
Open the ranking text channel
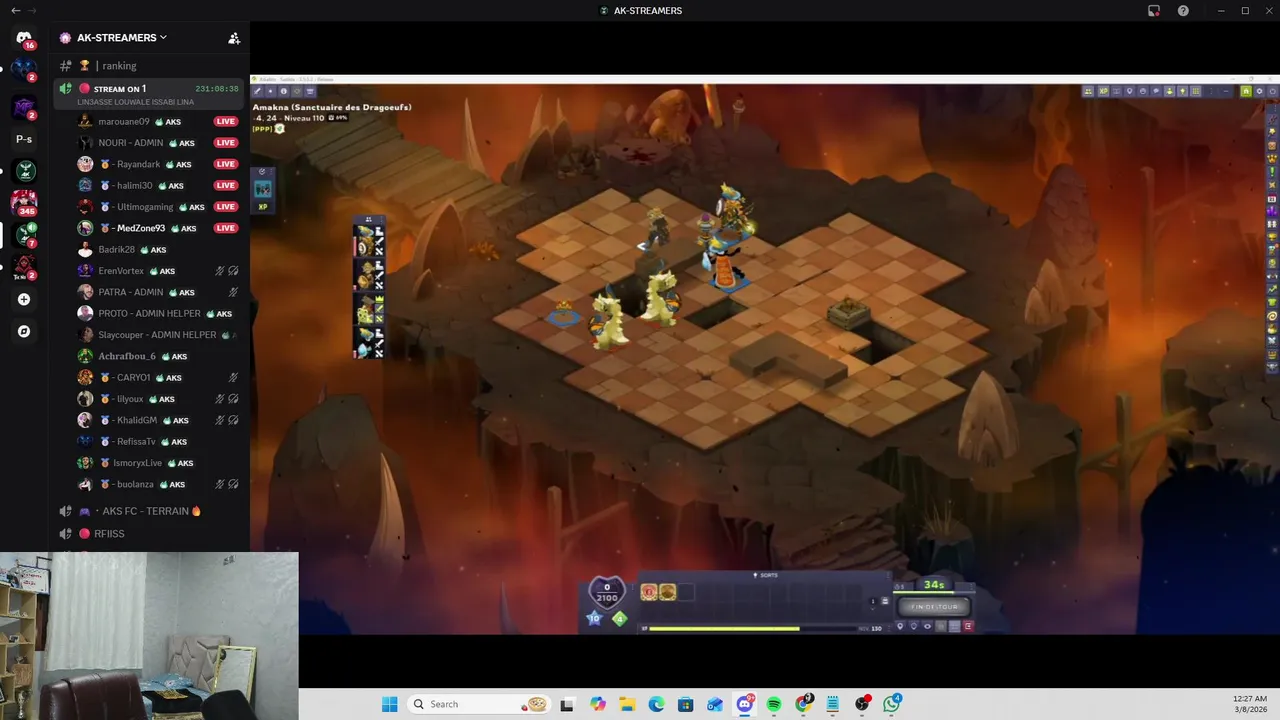(x=150, y=66)
